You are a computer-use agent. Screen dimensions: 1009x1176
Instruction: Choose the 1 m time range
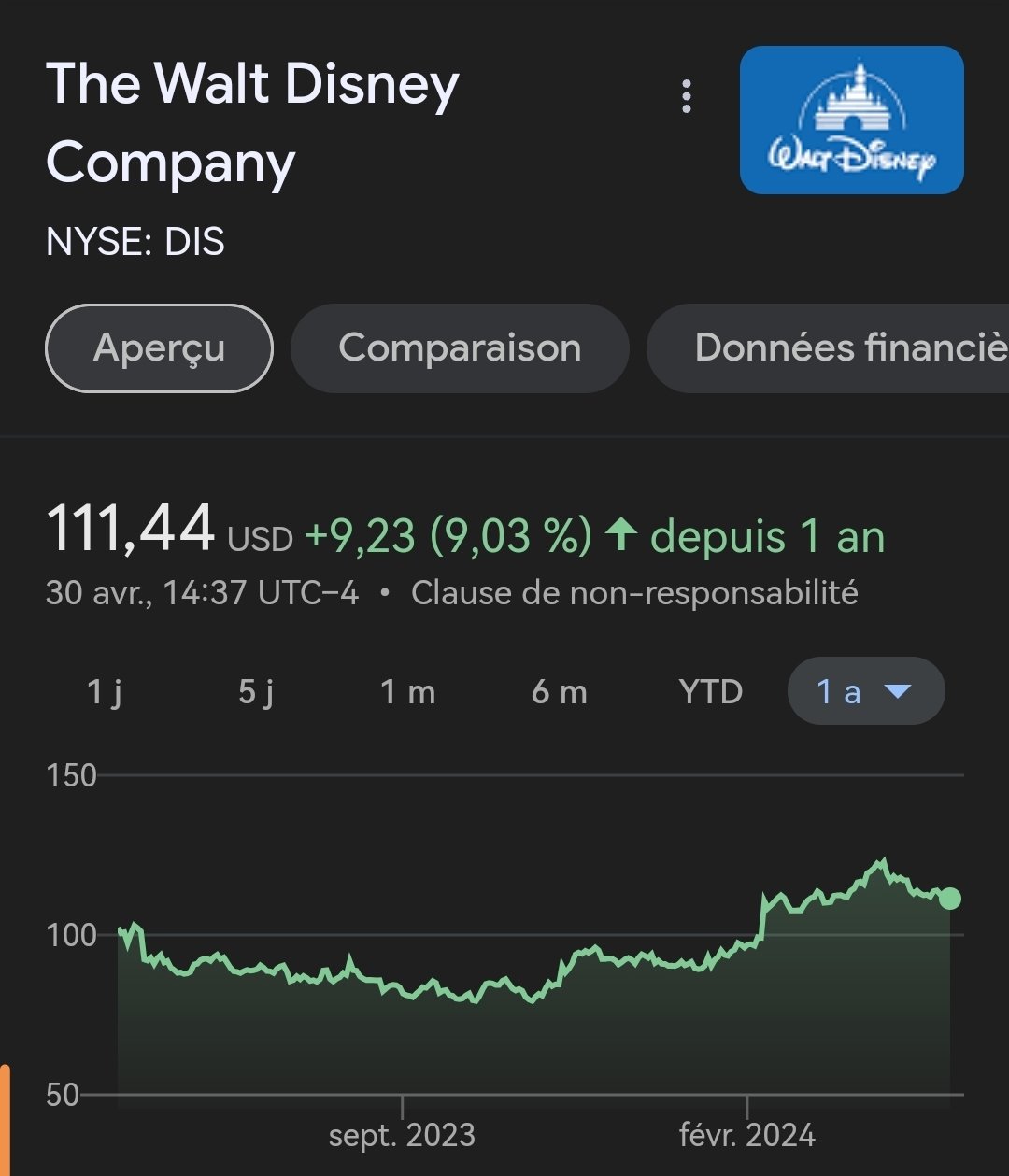click(x=407, y=692)
